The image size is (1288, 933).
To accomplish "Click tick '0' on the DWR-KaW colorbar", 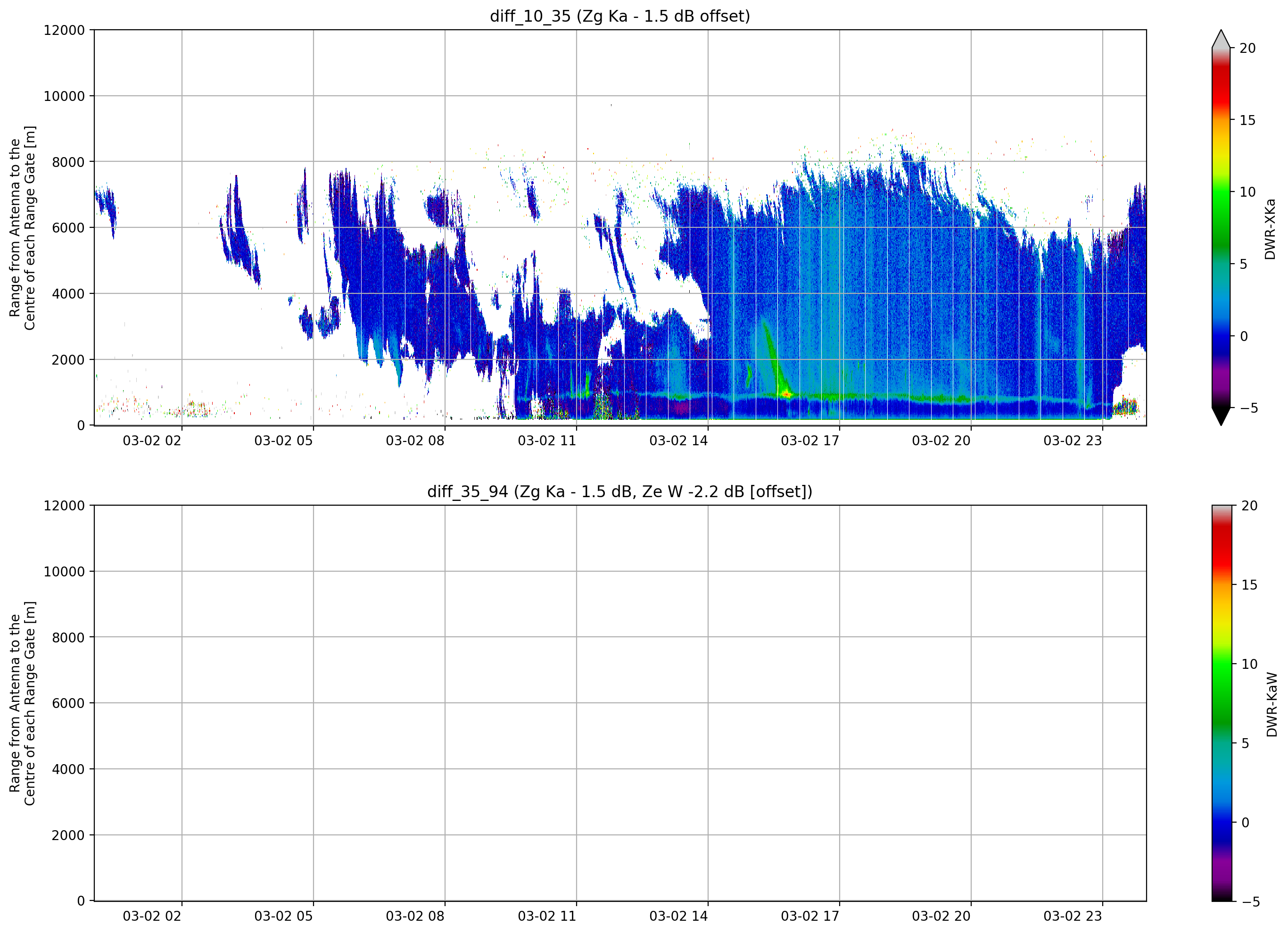I will pyautogui.click(x=1246, y=822).
